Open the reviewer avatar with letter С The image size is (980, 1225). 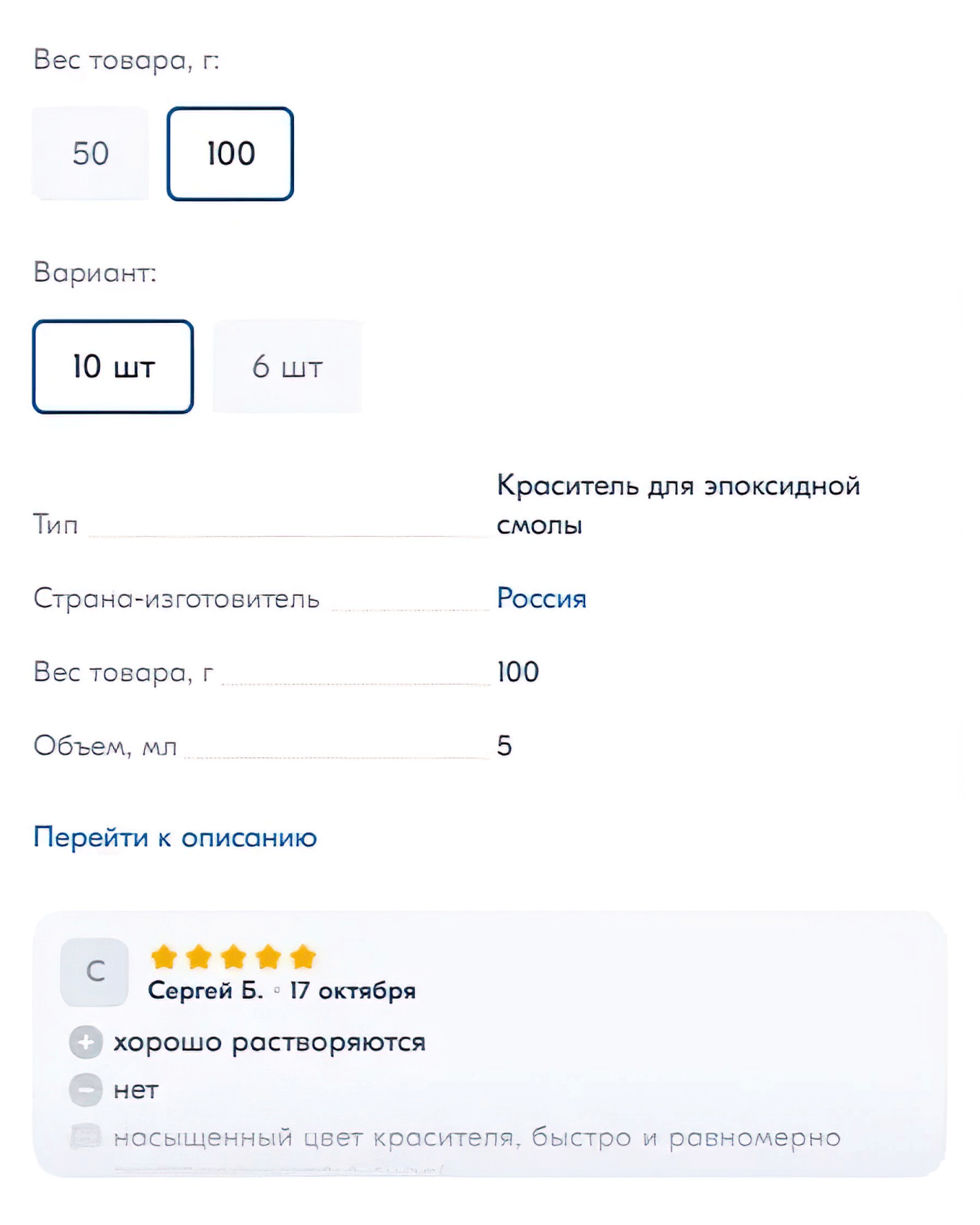point(94,971)
